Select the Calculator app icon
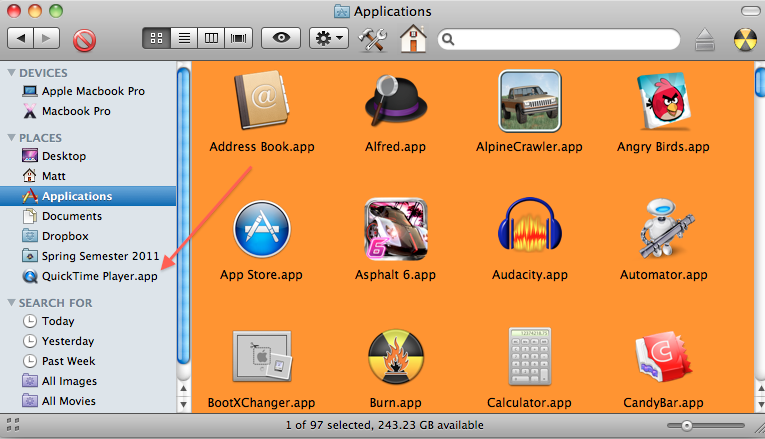 [x=530, y=357]
